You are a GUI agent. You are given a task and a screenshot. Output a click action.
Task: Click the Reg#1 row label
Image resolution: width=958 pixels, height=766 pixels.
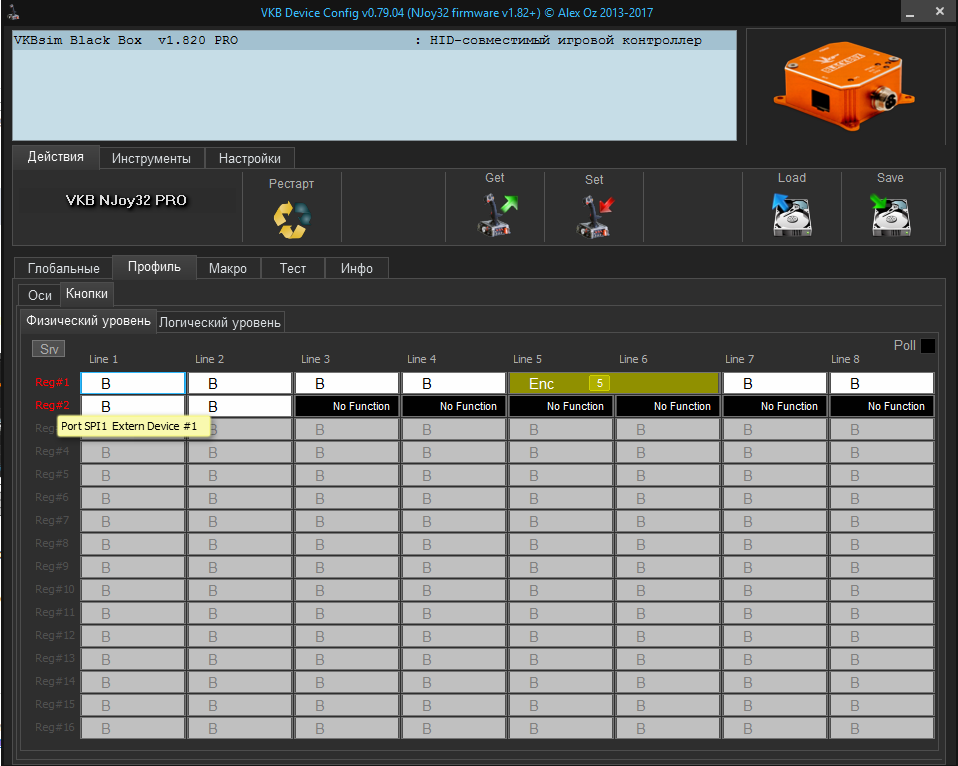[52, 382]
